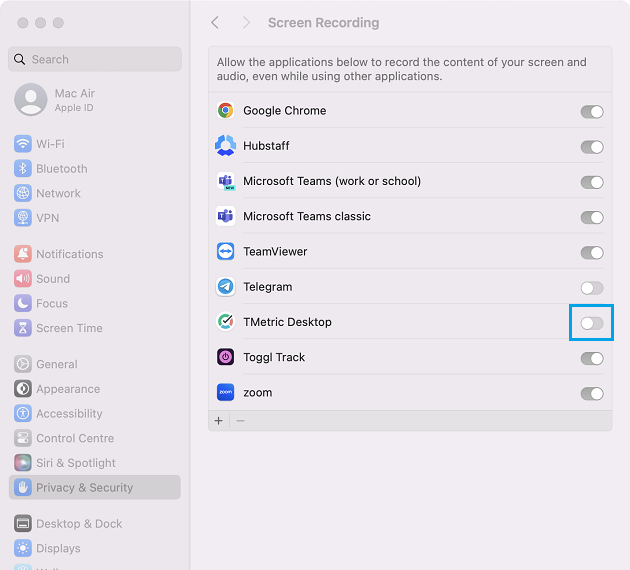This screenshot has width=630, height=570.
Task: Click the zoom app icon
Action: pos(225,392)
